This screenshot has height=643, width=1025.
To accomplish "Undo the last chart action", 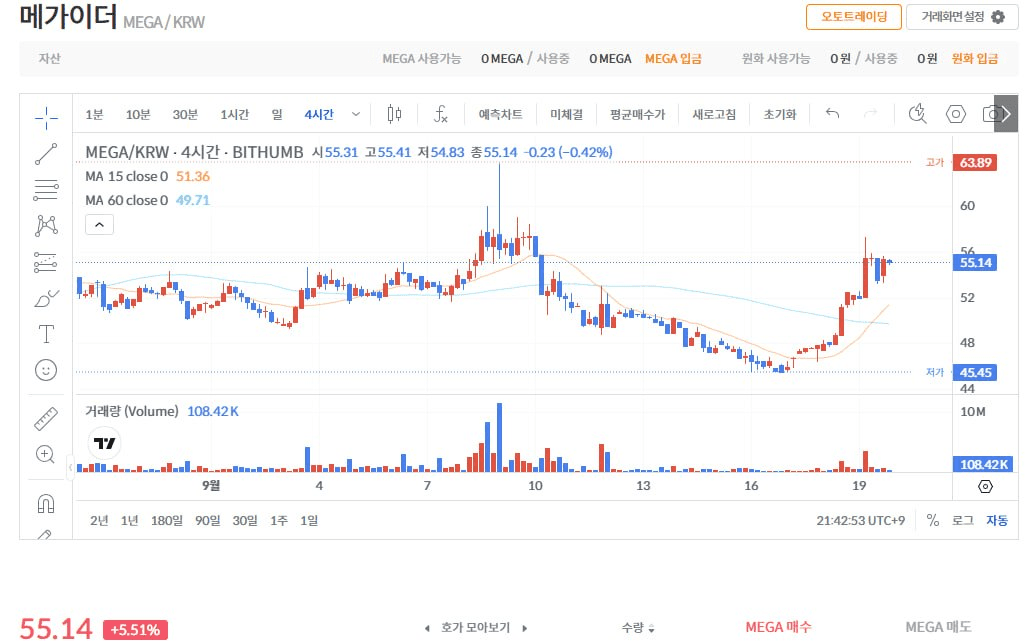I will [x=832, y=114].
